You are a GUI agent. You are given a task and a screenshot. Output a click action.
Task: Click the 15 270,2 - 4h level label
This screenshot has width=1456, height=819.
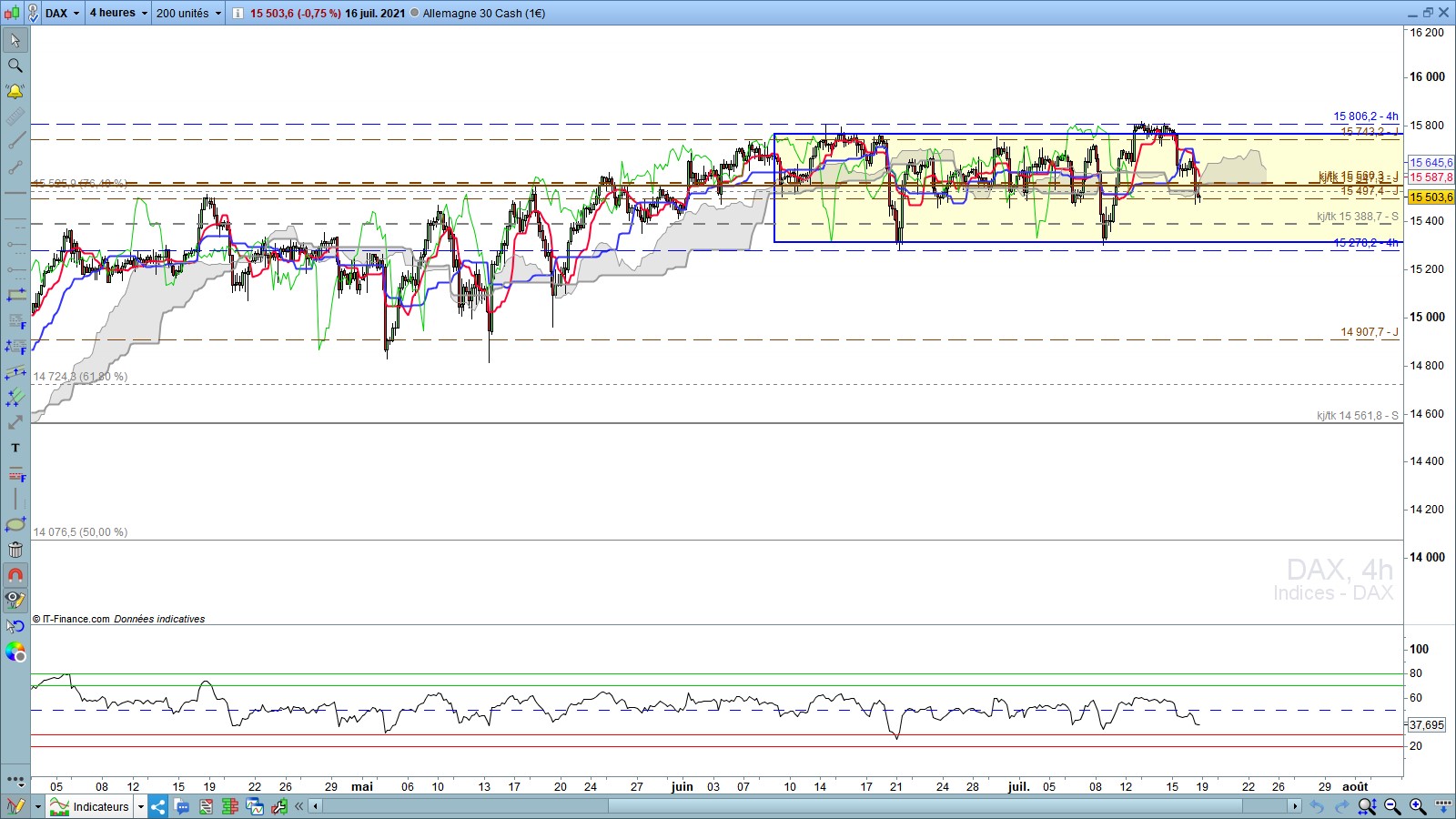(1365, 243)
